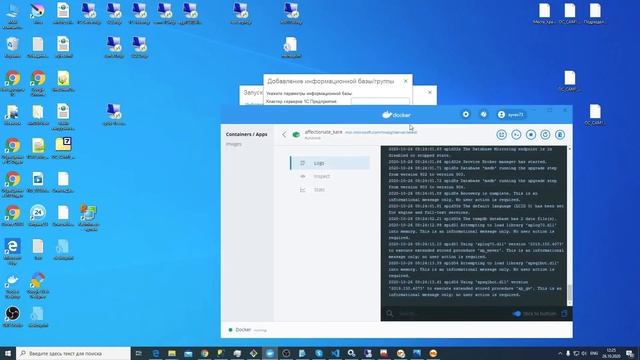This screenshot has width=640, height=360.
Task: Focus the log search input field
Action: tap(451, 313)
